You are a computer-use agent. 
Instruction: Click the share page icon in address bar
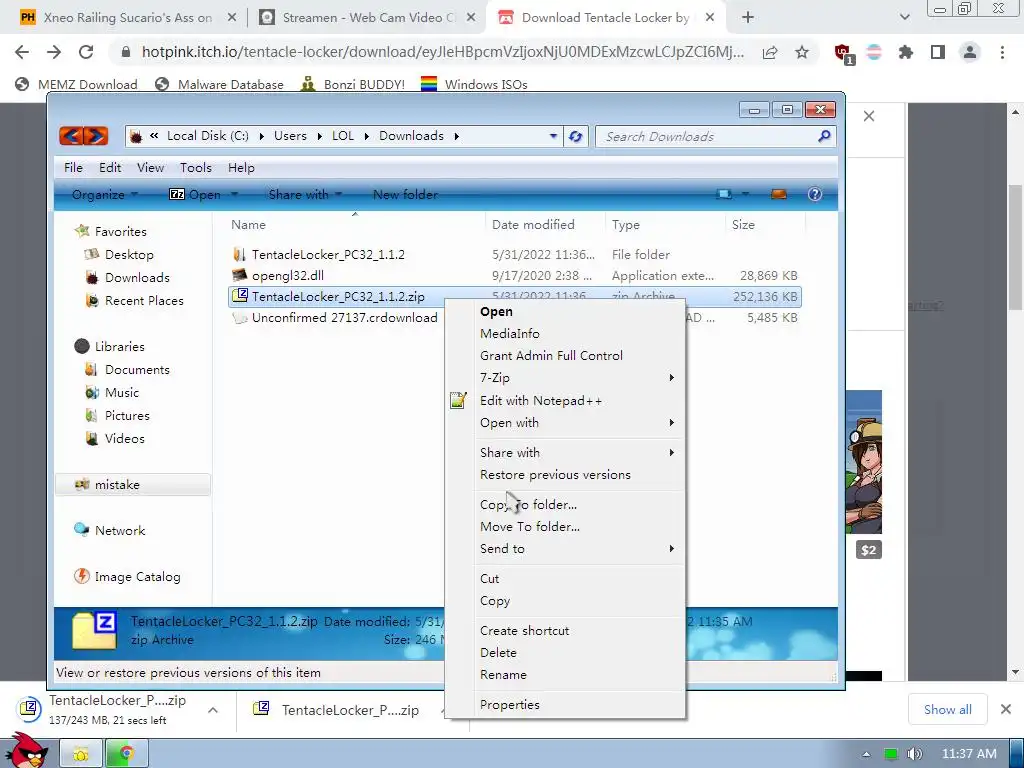tap(770, 52)
